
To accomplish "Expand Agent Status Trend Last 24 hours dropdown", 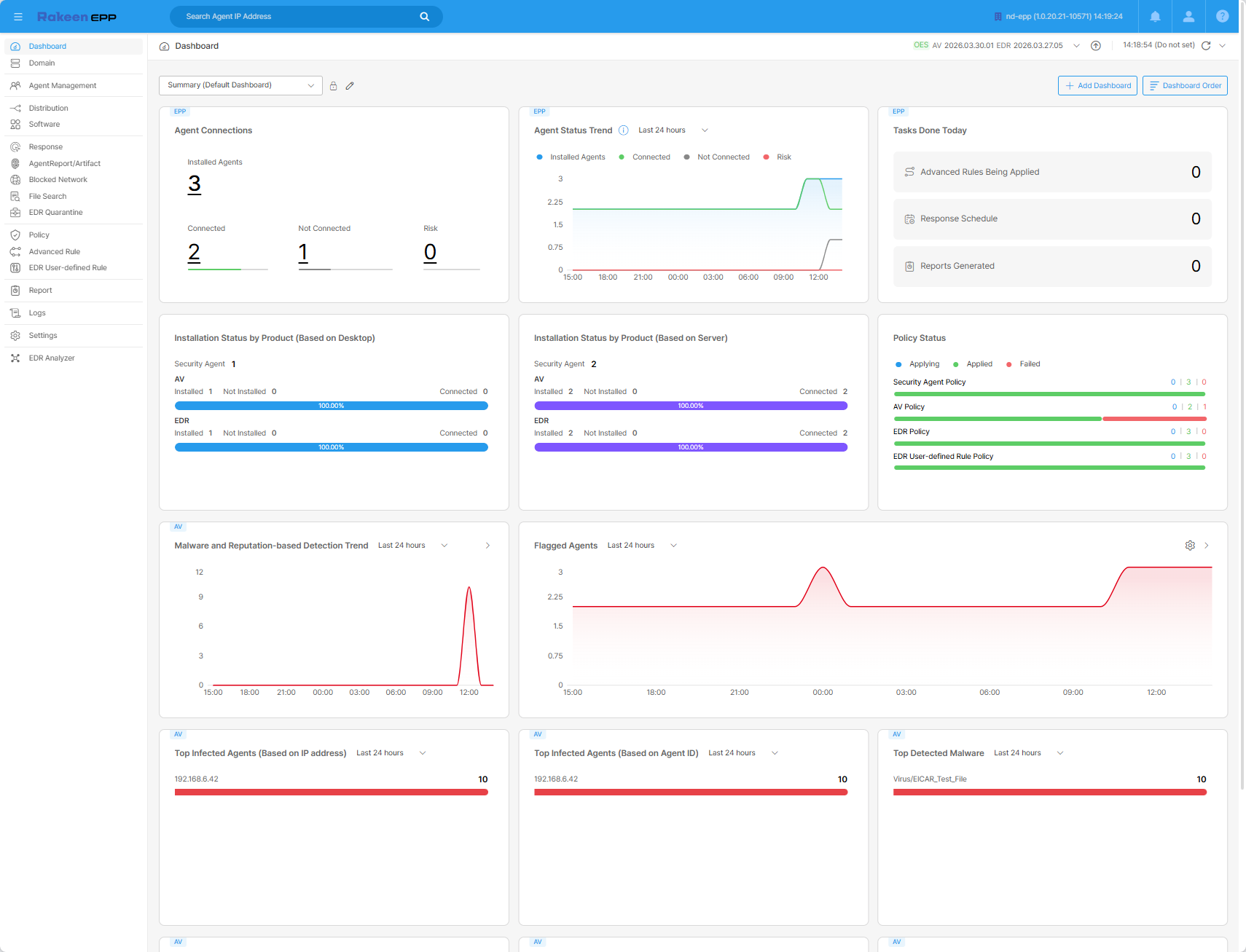I will coord(673,130).
